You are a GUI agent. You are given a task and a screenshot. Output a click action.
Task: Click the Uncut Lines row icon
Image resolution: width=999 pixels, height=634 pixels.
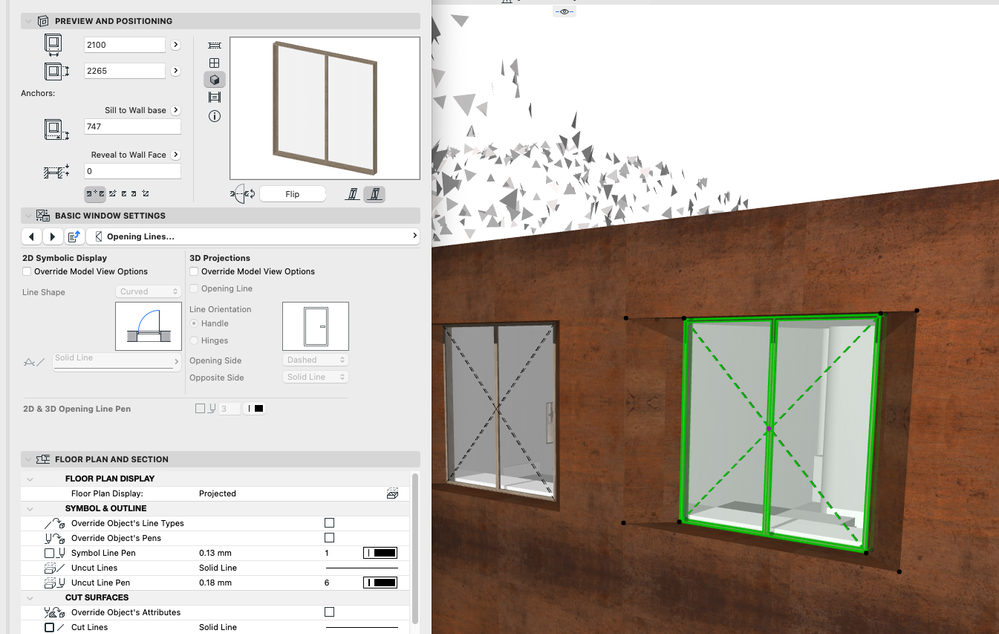click(55, 568)
